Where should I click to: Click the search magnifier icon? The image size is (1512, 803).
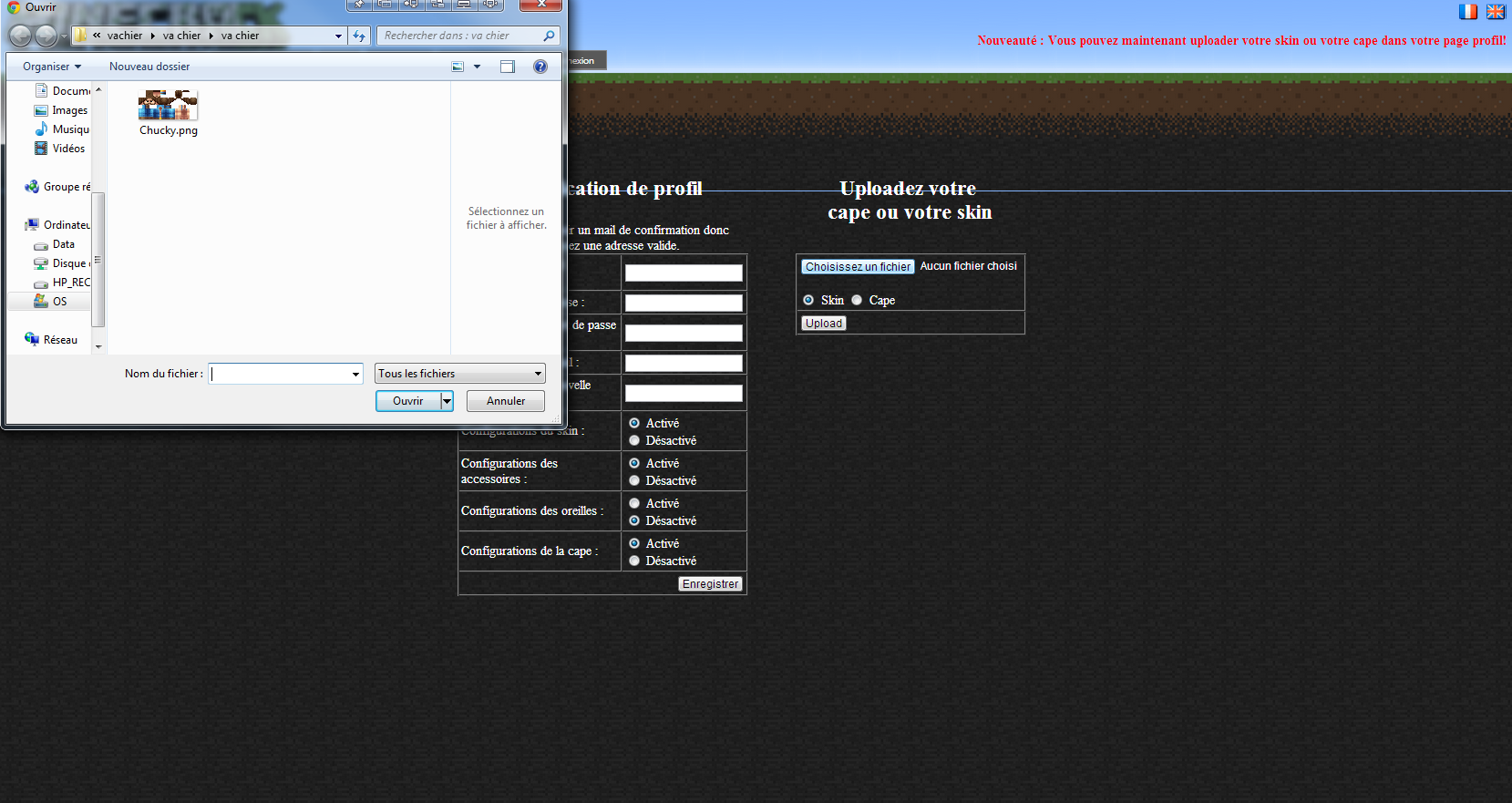click(549, 36)
